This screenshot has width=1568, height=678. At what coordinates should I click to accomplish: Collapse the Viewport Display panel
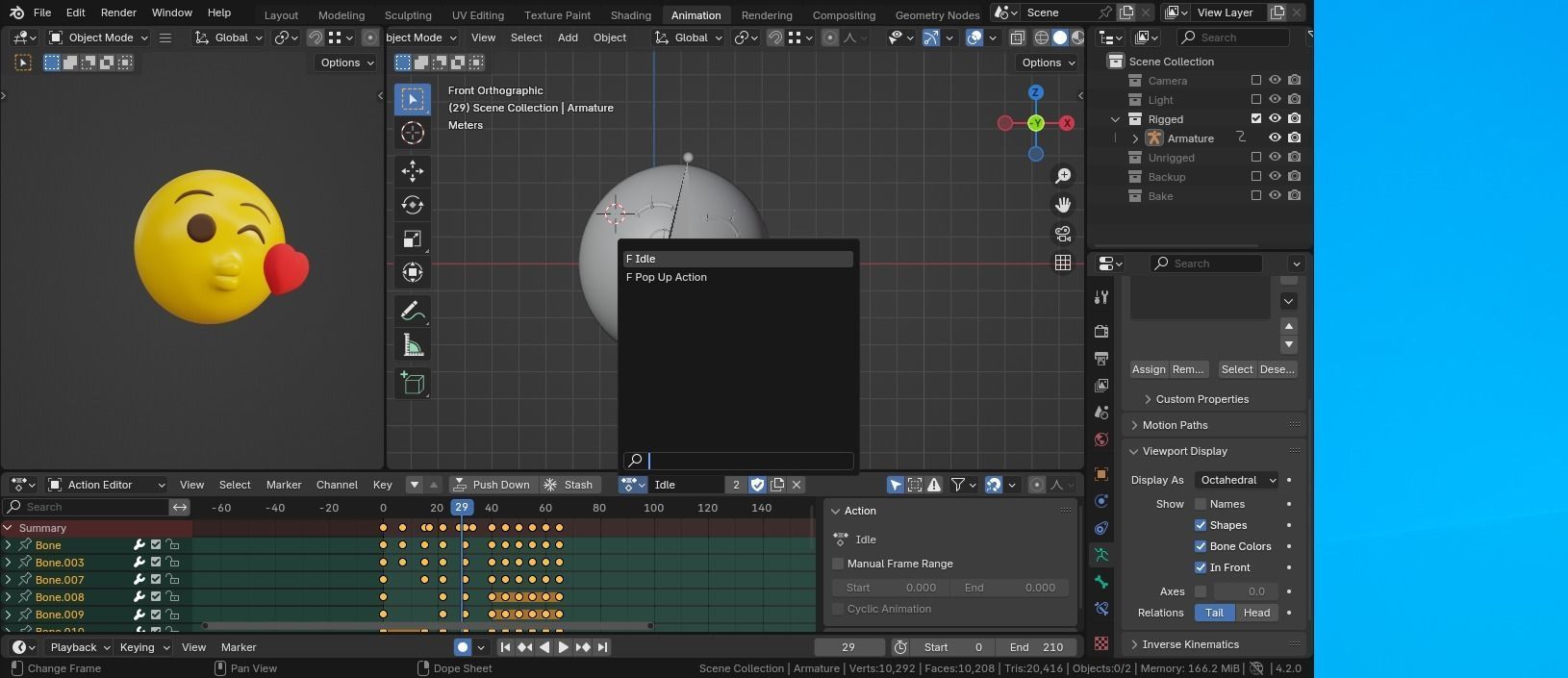click(x=1183, y=451)
